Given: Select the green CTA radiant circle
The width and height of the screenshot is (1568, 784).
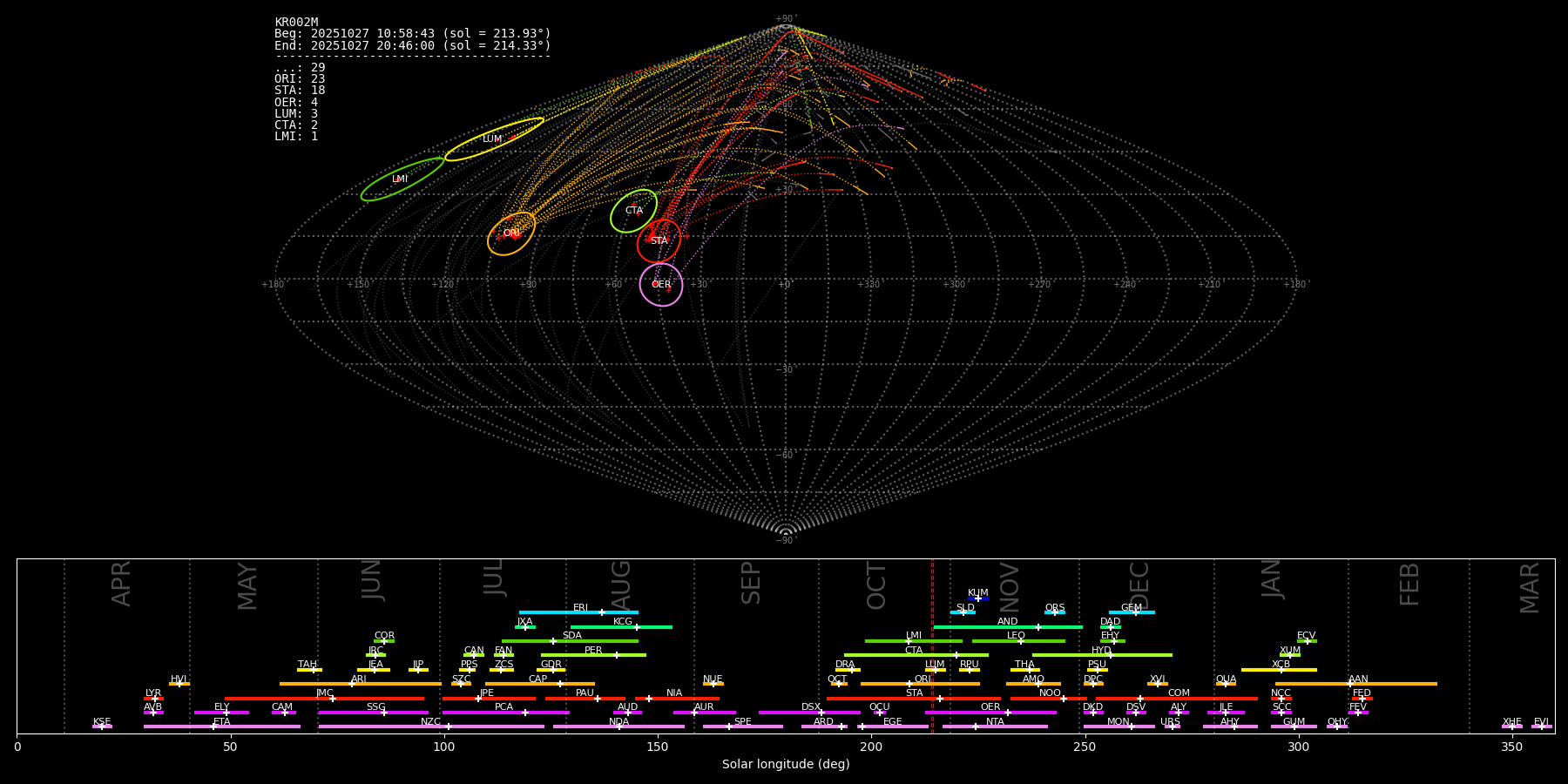Looking at the screenshot, I should tap(633, 211).
